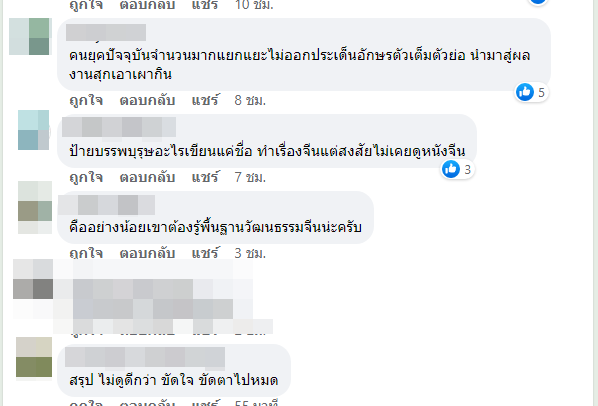Click ตอบกลับ under the 7 ชม. comment
This screenshot has height=406, width=598.
point(147,177)
